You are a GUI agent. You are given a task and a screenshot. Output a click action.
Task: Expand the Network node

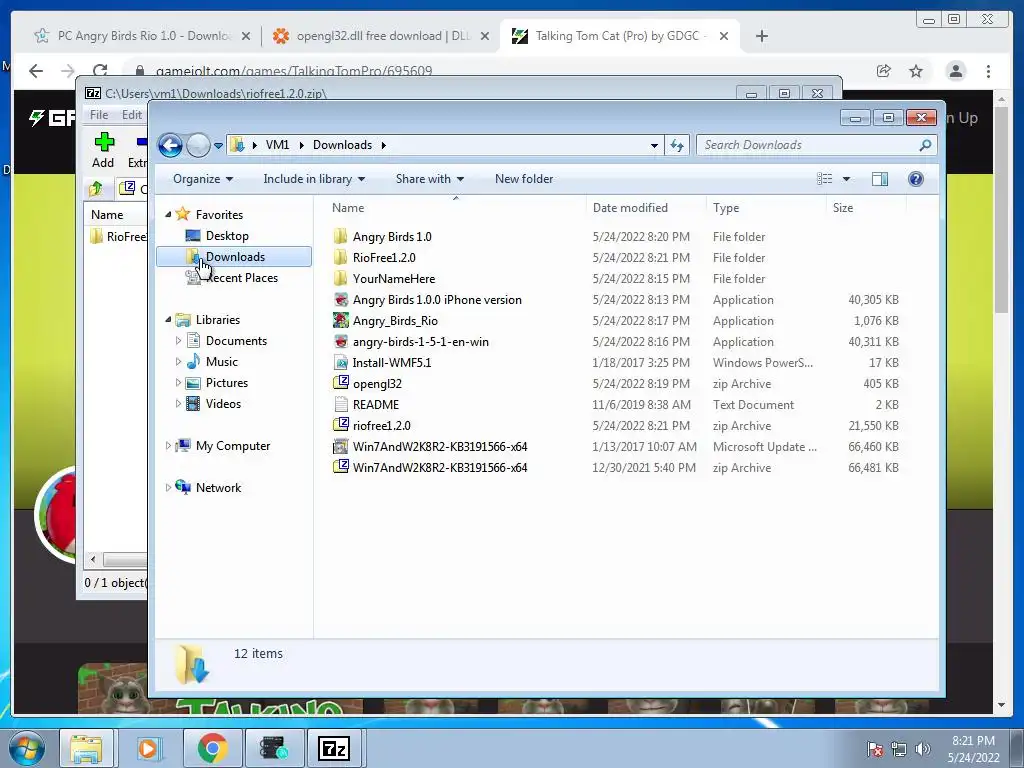pos(168,487)
